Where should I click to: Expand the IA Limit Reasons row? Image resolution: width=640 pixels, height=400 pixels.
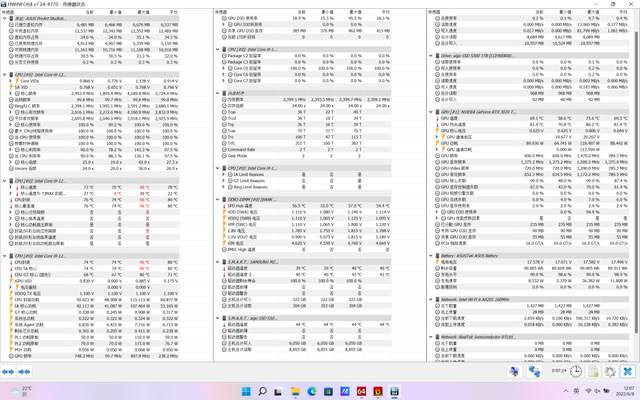226,174
